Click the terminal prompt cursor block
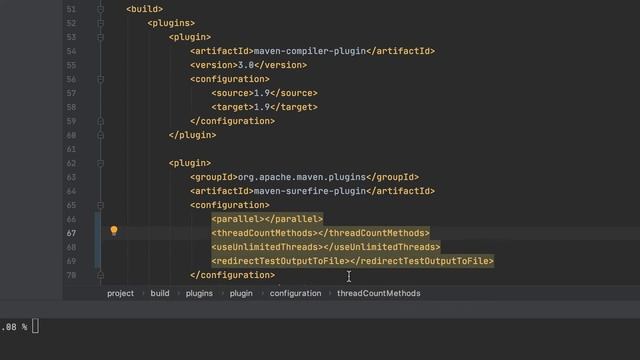640x360 pixels. (36, 326)
